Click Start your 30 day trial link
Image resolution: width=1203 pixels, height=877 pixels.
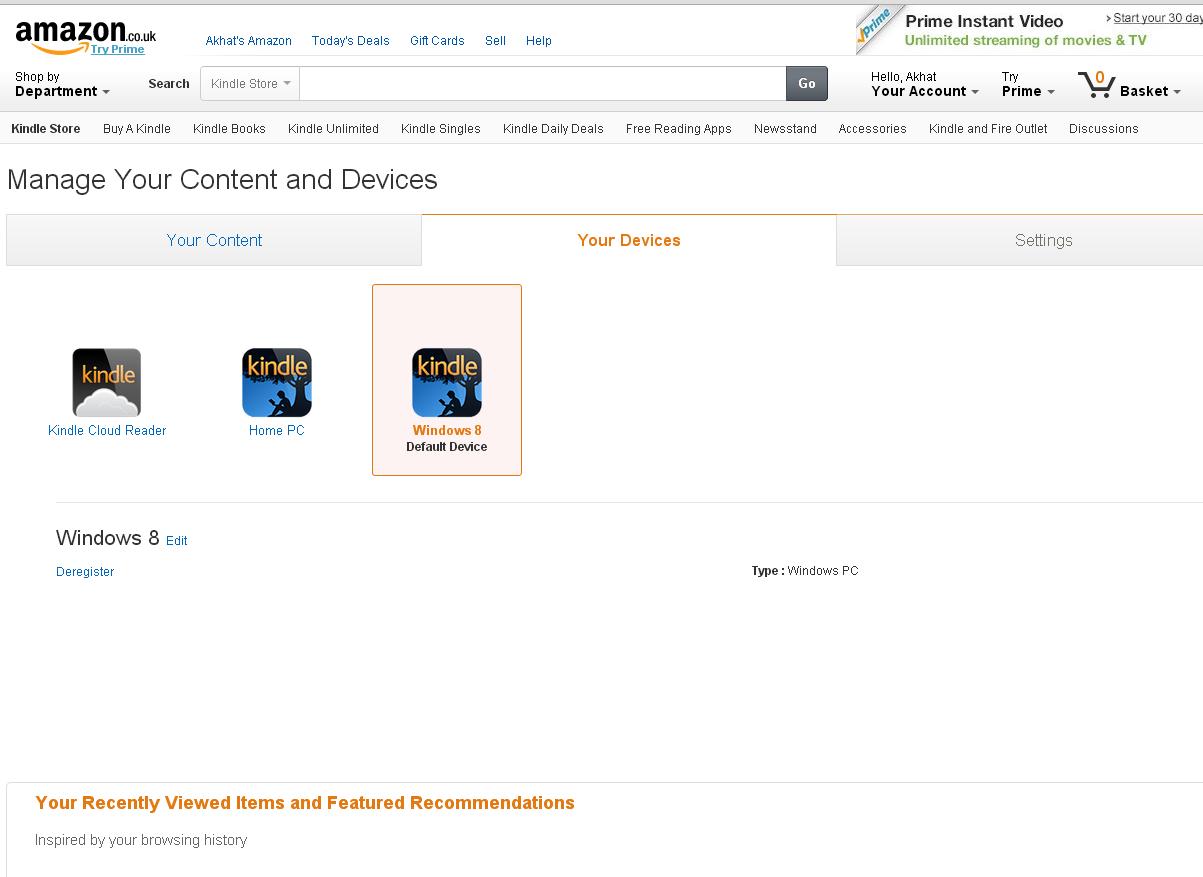click(x=1157, y=18)
